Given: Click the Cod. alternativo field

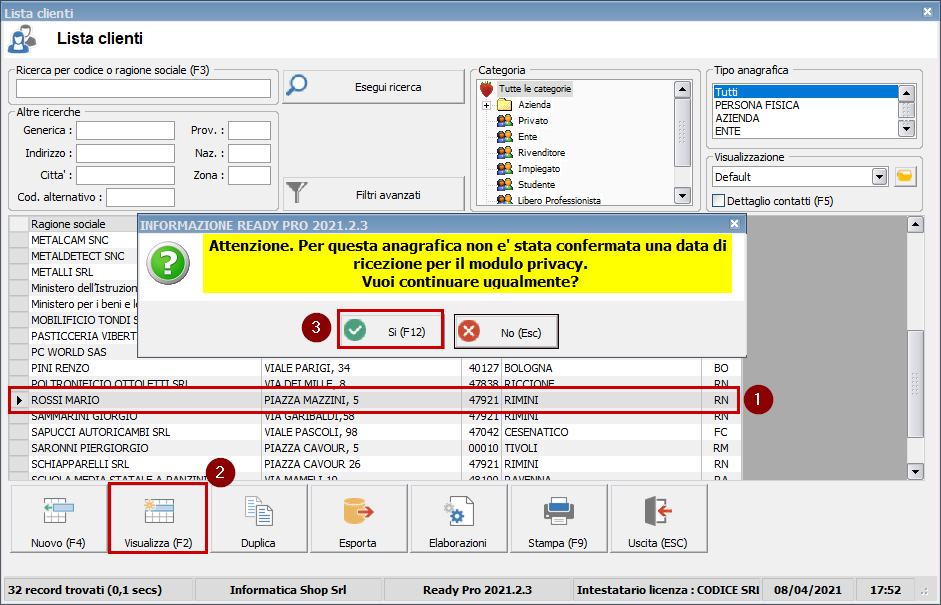Looking at the screenshot, I should click(140, 197).
